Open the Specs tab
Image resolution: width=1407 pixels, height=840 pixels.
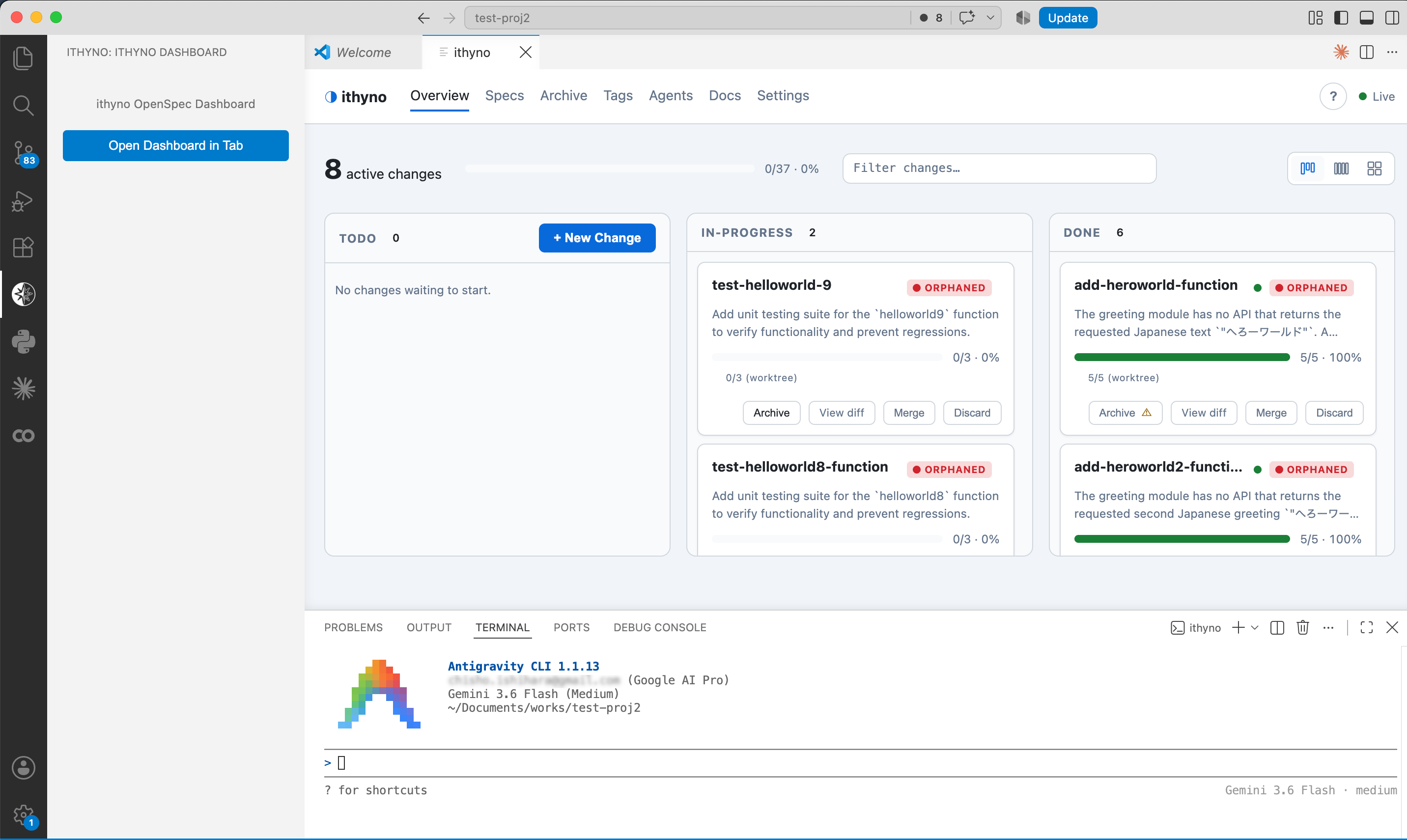504,95
